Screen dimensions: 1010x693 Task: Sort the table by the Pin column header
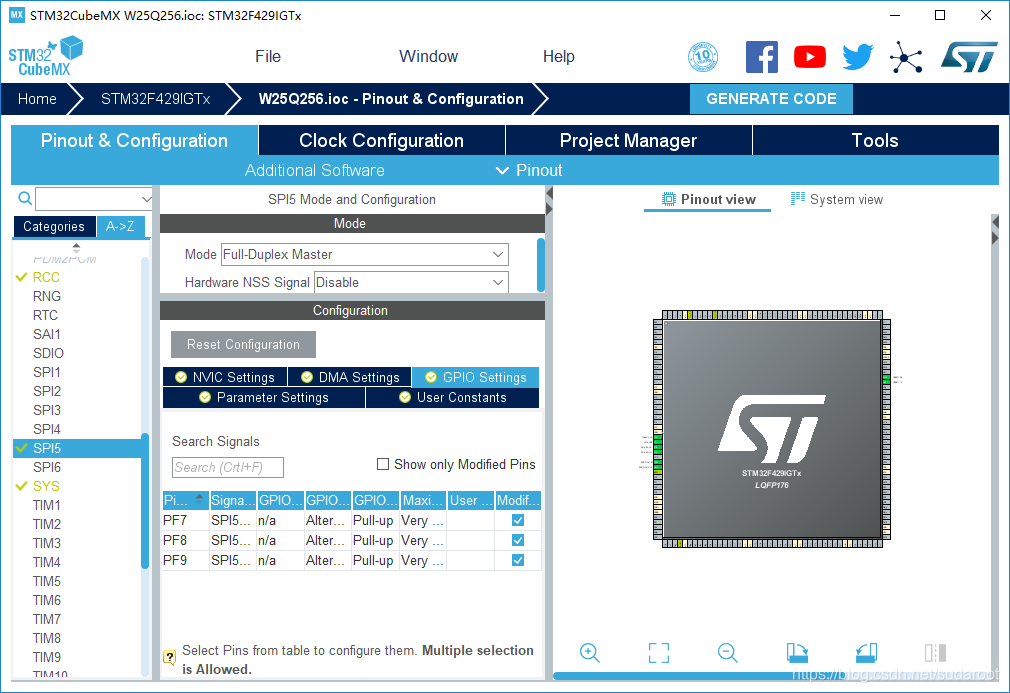186,500
